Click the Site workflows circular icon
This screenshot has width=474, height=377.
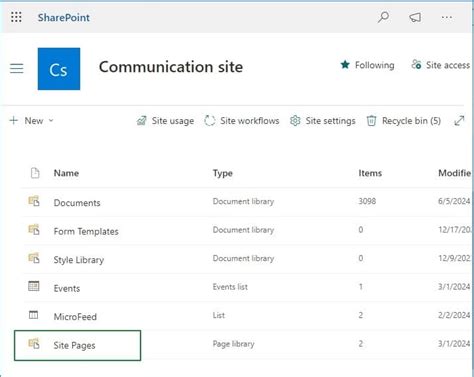(210, 121)
